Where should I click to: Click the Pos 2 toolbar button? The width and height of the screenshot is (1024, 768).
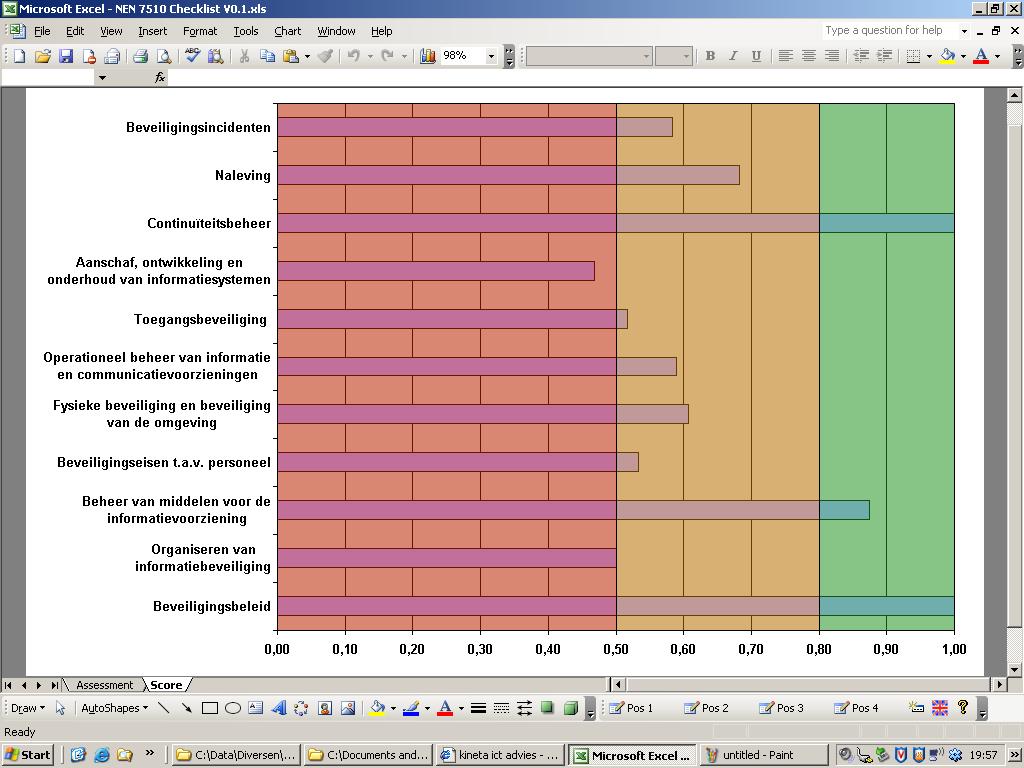[706, 708]
